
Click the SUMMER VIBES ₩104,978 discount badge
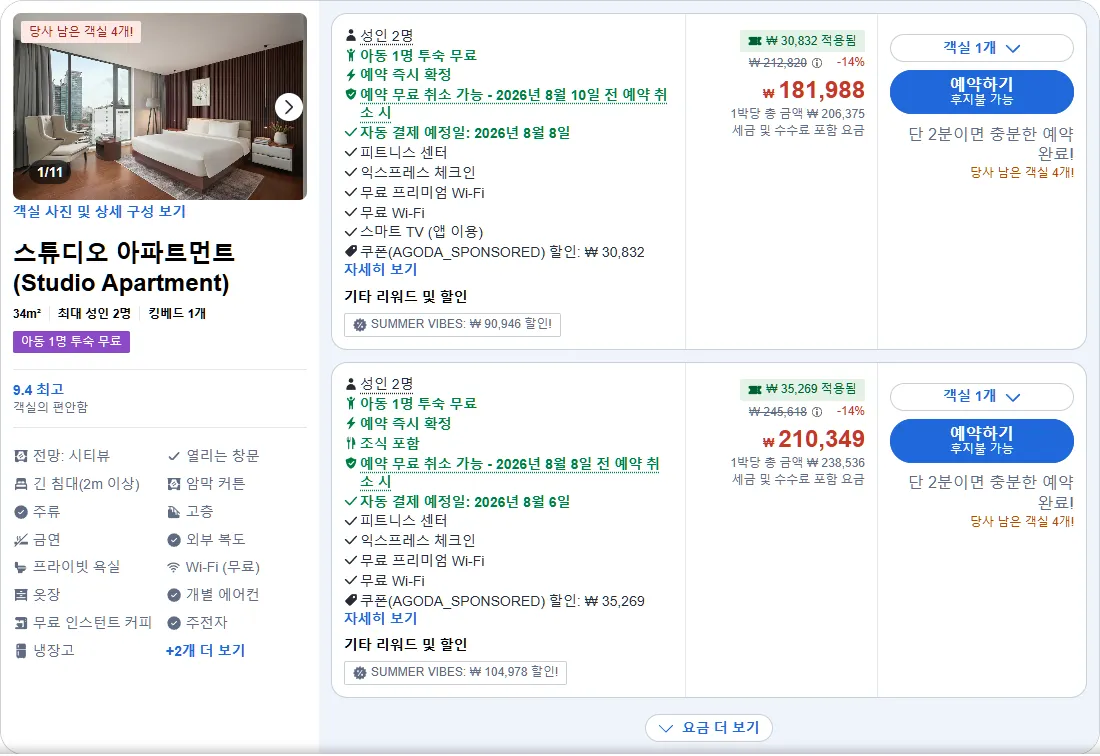[455, 672]
